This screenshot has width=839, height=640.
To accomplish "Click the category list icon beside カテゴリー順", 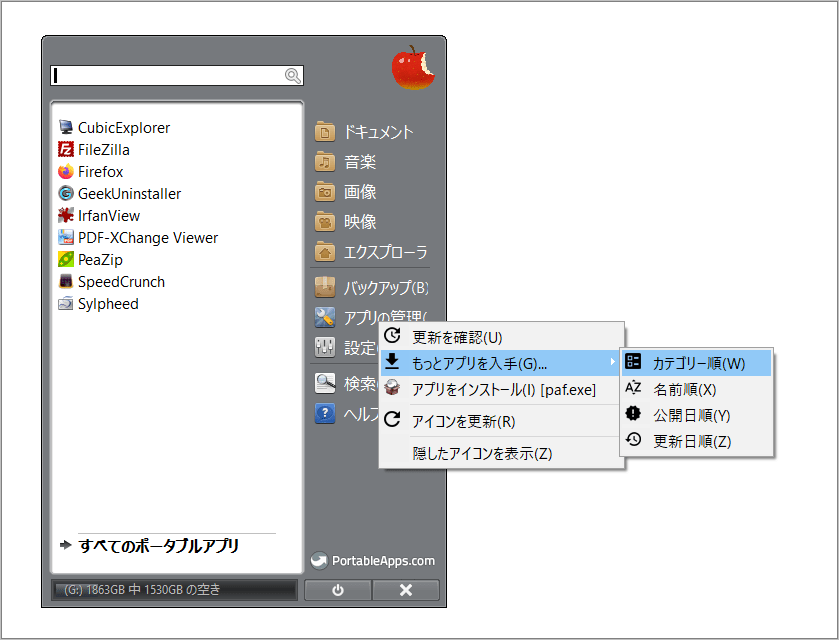I will coord(633,361).
